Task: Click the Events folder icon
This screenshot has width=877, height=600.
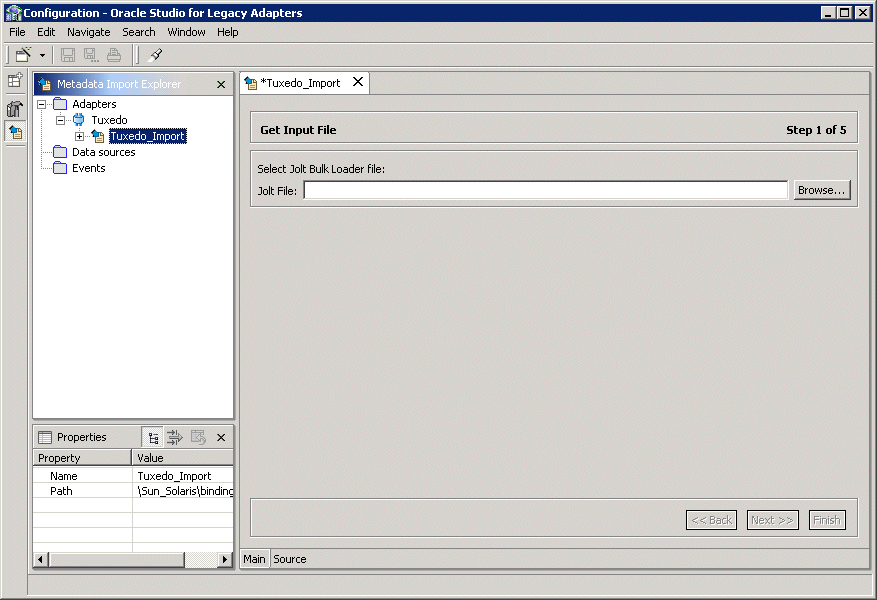Action: point(60,168)
